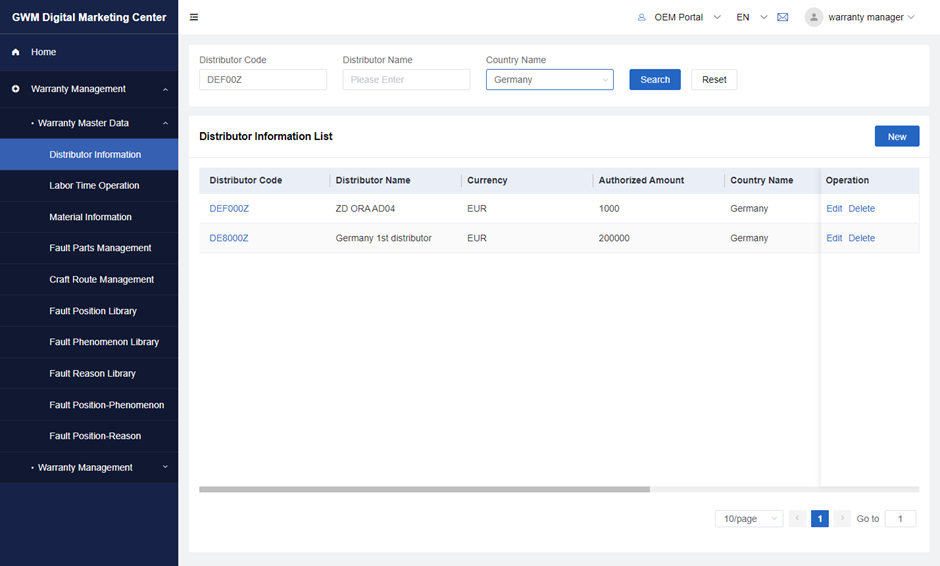
Task: Click the previous page arrow
Action: [797, 519]
